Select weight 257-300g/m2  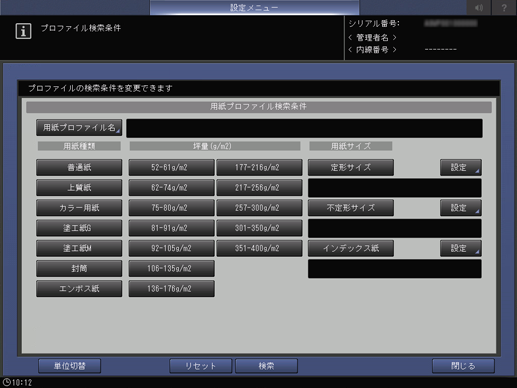259,208
